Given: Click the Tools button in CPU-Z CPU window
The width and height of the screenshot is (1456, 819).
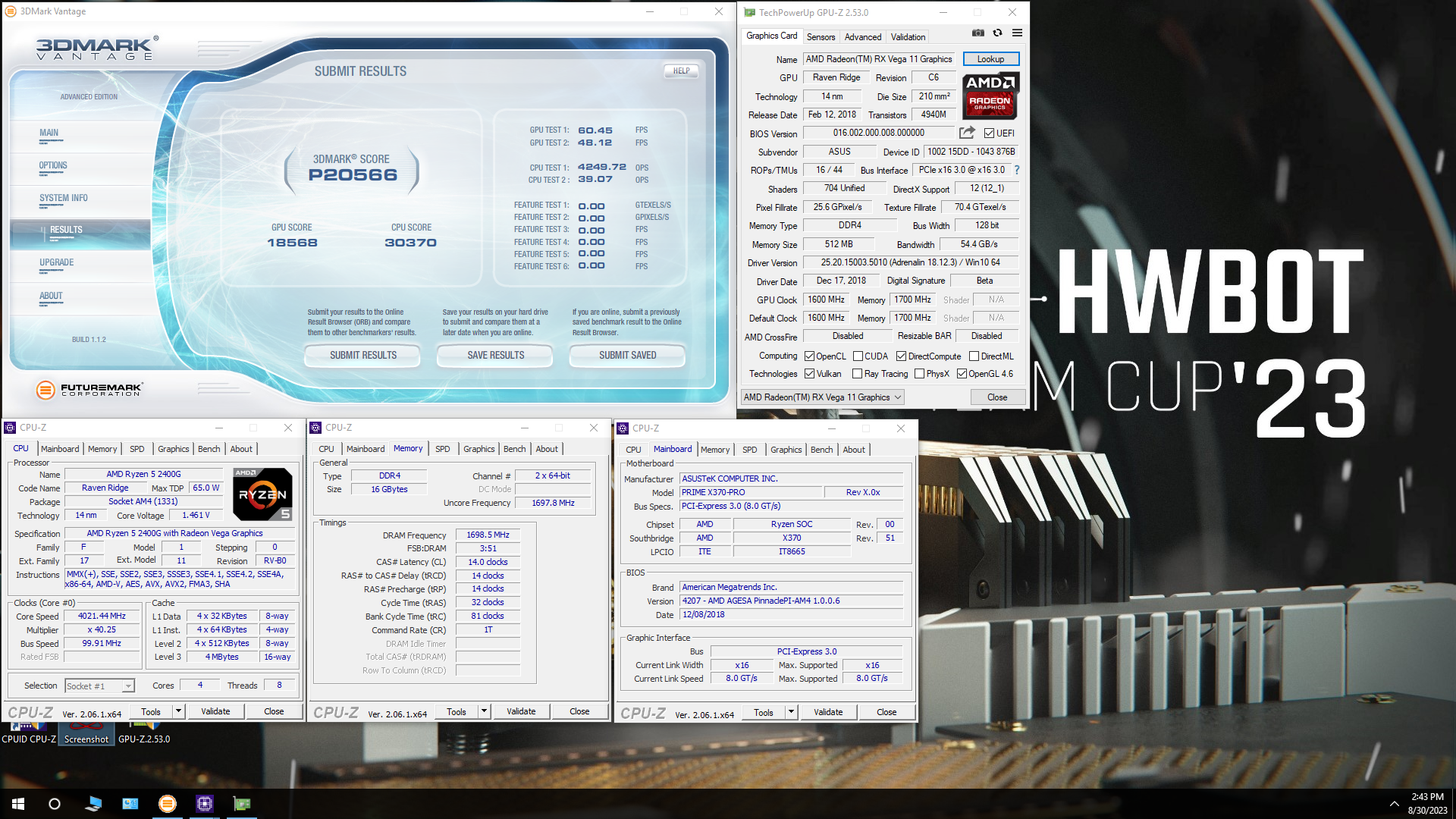Looking at the screenshot, I should coord(151,711).
